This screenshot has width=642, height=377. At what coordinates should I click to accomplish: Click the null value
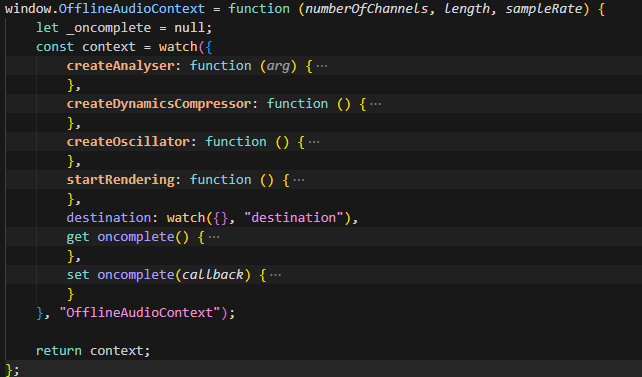tap(190, 28)
